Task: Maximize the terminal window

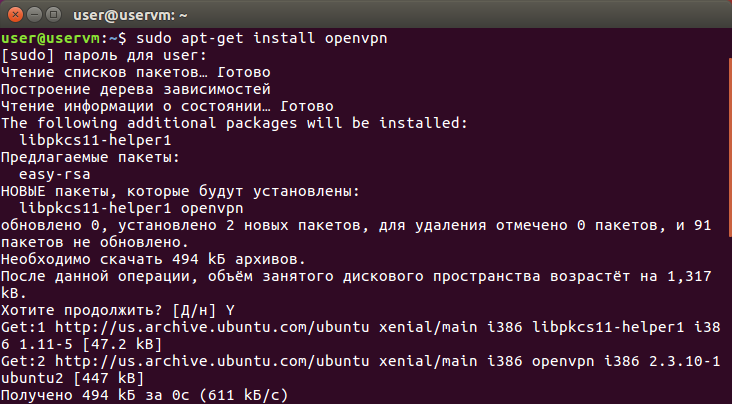Action: click(54, 15)
